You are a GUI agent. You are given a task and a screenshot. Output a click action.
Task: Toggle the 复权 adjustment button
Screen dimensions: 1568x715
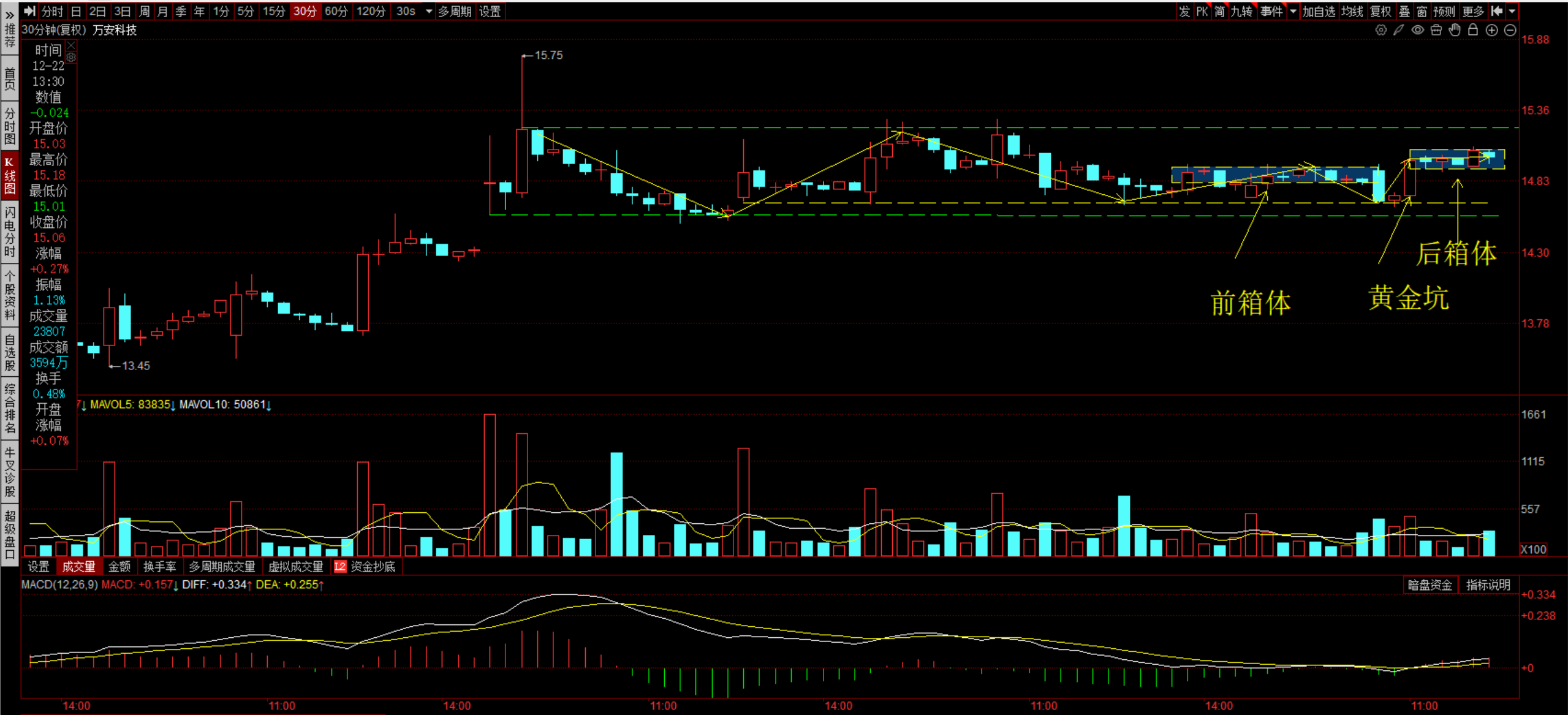click(1381, 11)
